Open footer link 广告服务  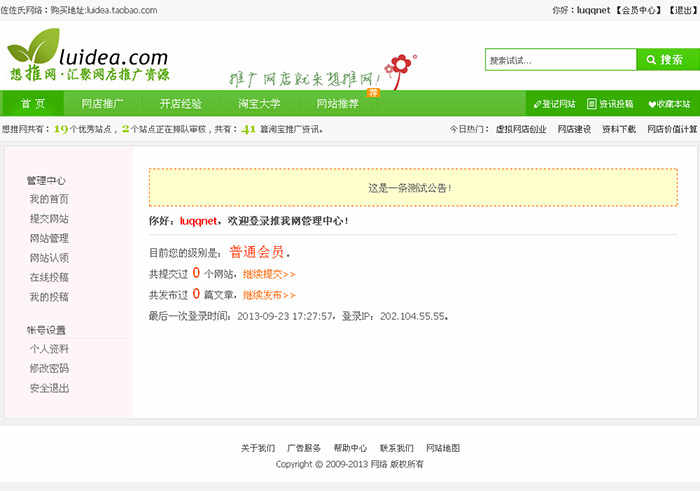click(x=304, y=448)
